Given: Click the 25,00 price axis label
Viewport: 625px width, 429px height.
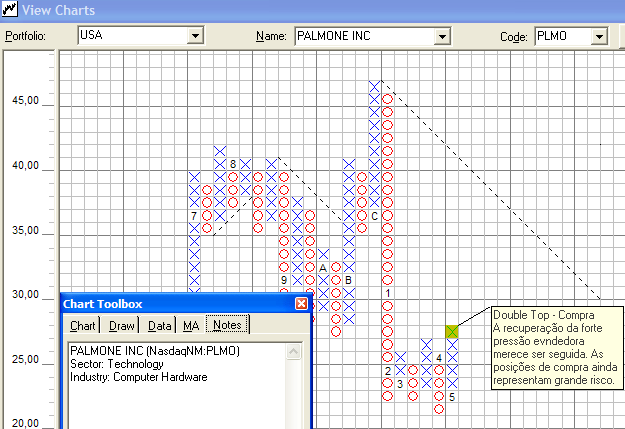Looking at the screenshot, I should coord(26,360).
